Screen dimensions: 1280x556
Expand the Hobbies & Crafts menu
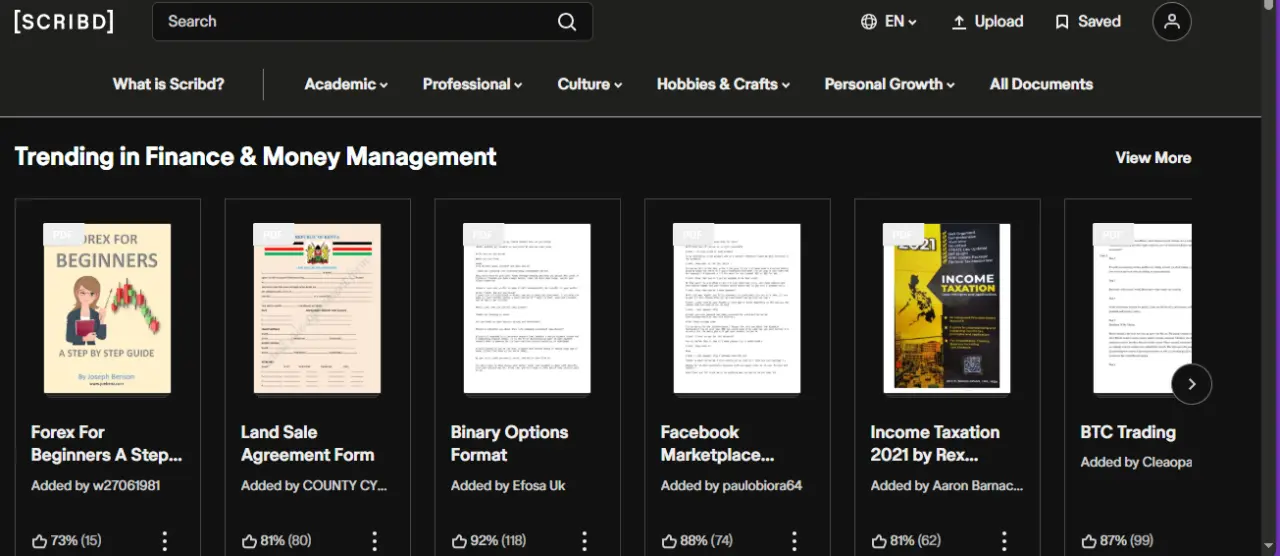click(x=723, y=84)
